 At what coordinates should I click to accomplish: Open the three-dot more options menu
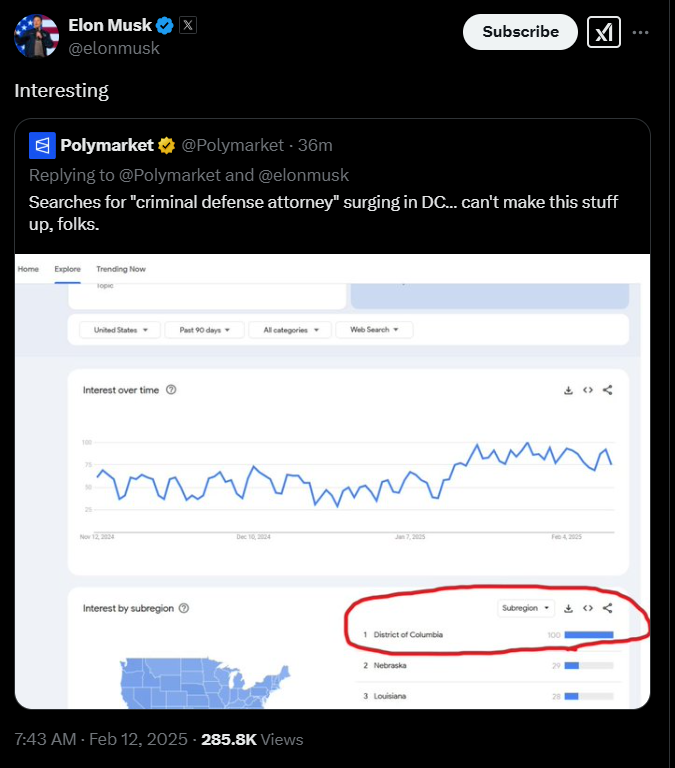[x=641, y=32]
